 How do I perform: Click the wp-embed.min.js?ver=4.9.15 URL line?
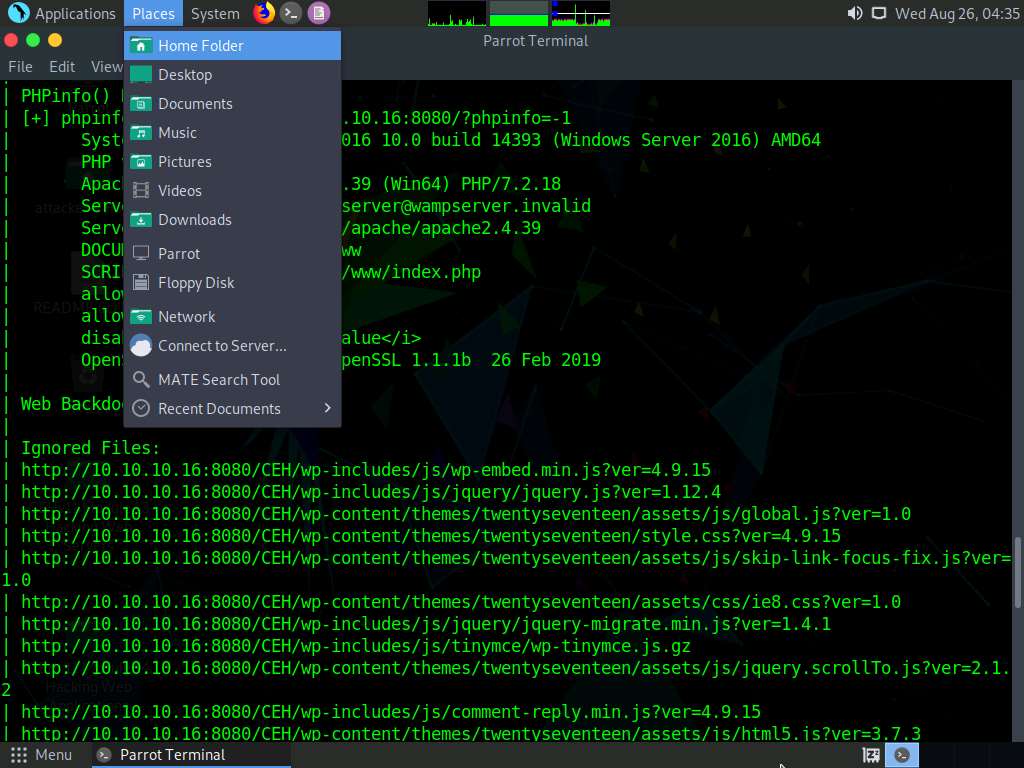366,470
